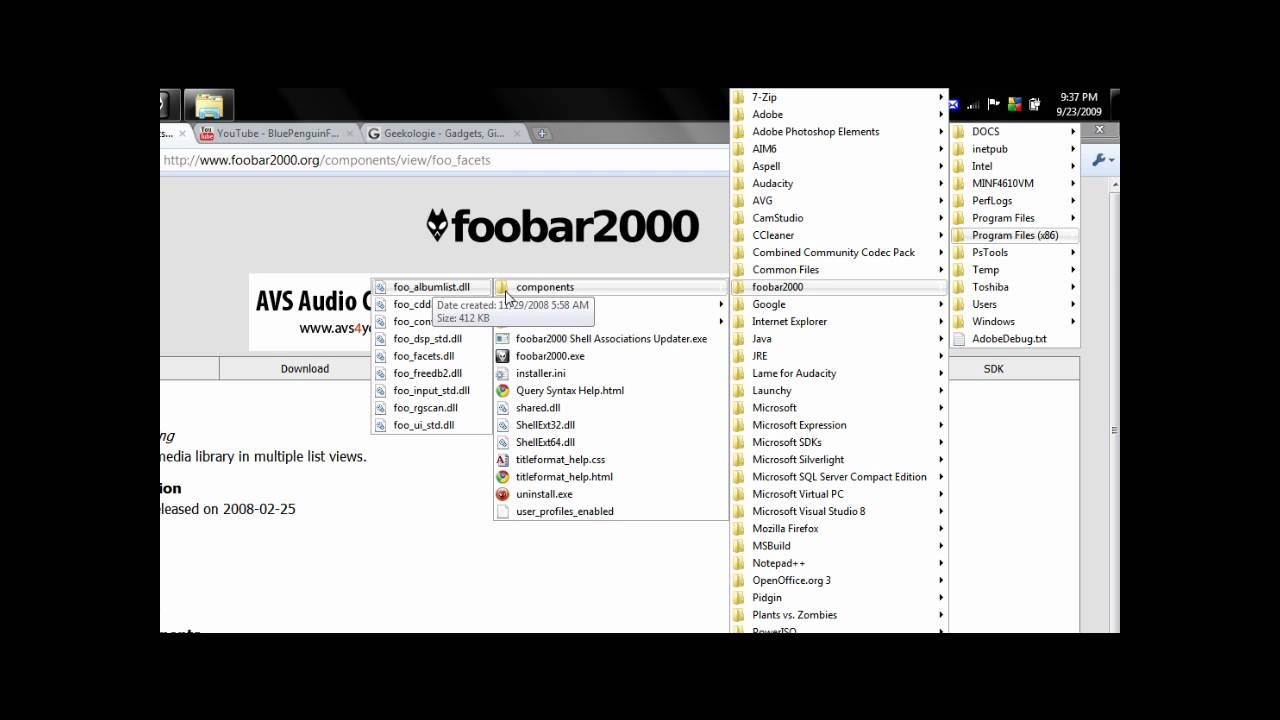Open the components folder in foobar2000 menu

click(x=610, y=287)
